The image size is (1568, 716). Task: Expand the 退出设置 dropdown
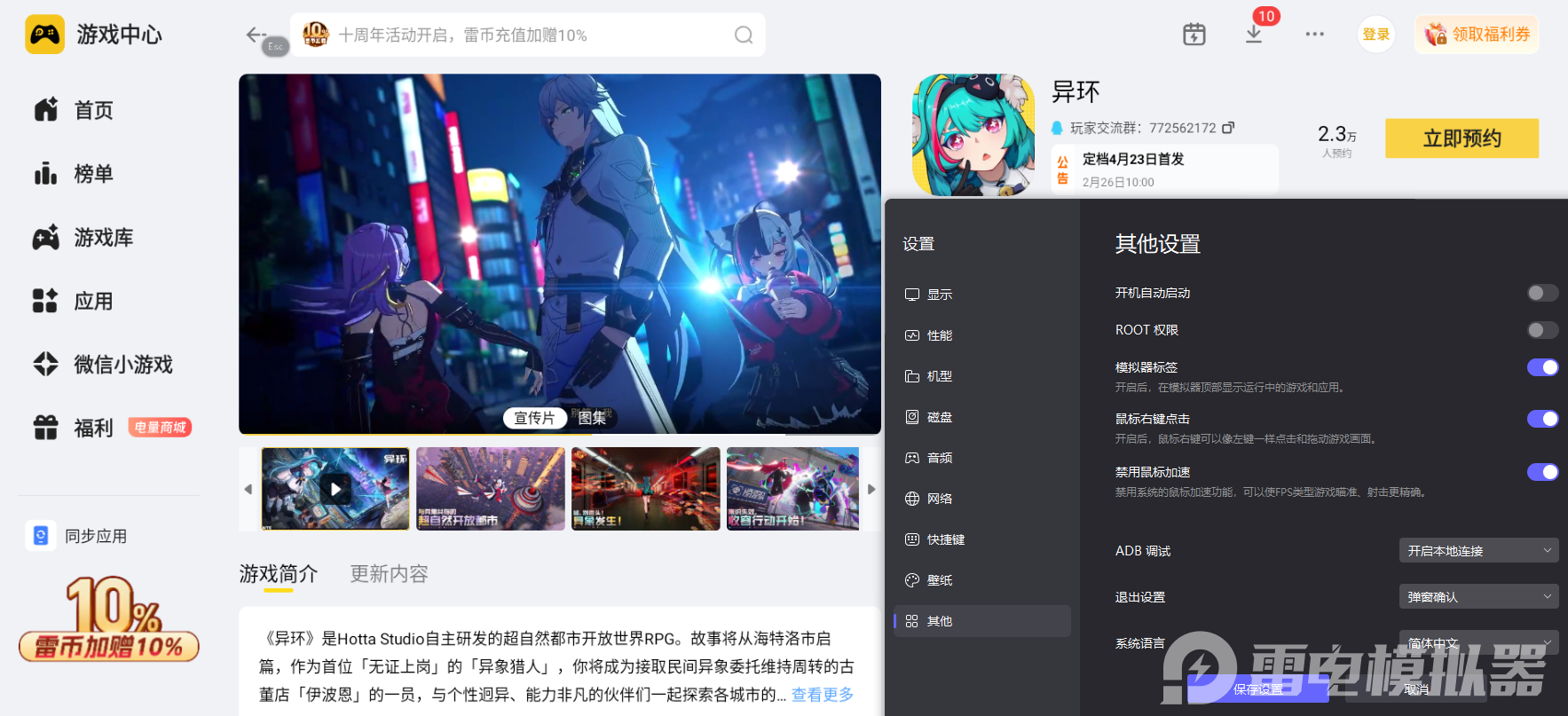click(x=1478, y=597)
